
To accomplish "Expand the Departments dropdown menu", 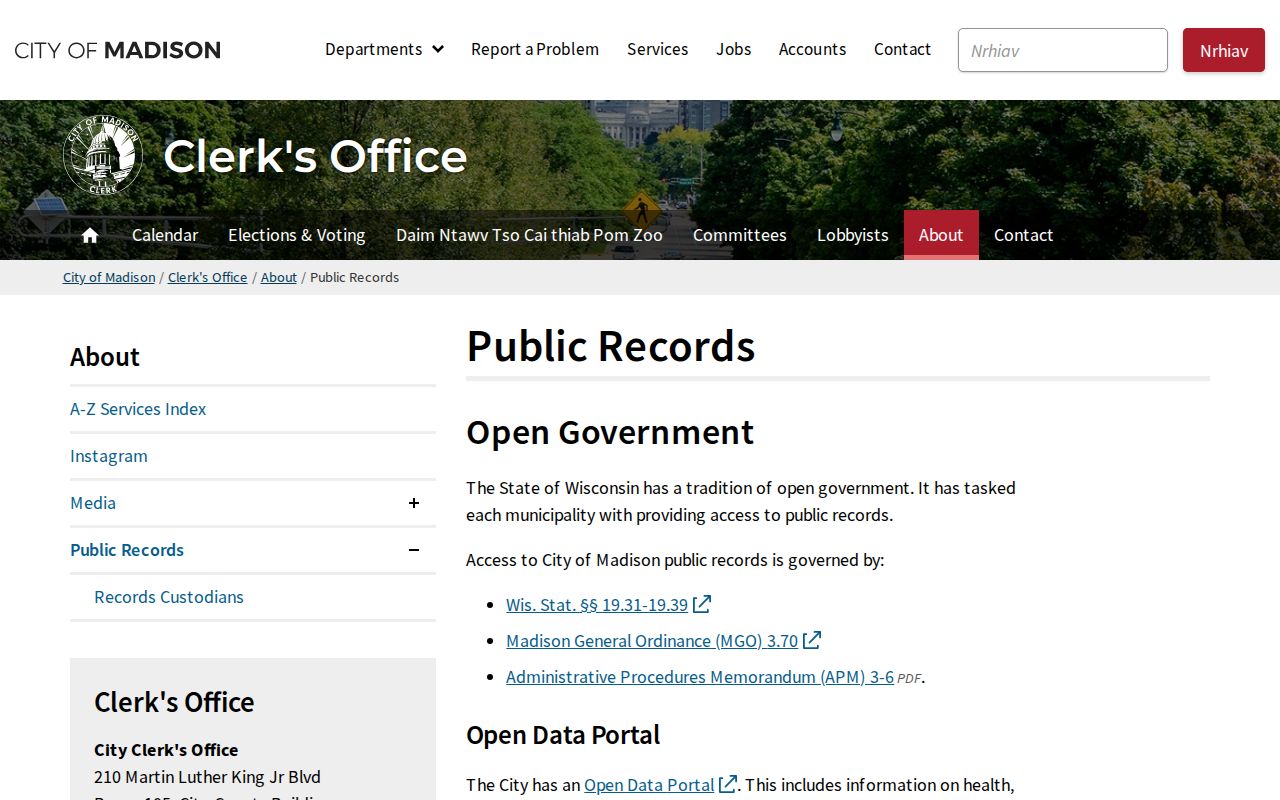I will coord(384,49).
